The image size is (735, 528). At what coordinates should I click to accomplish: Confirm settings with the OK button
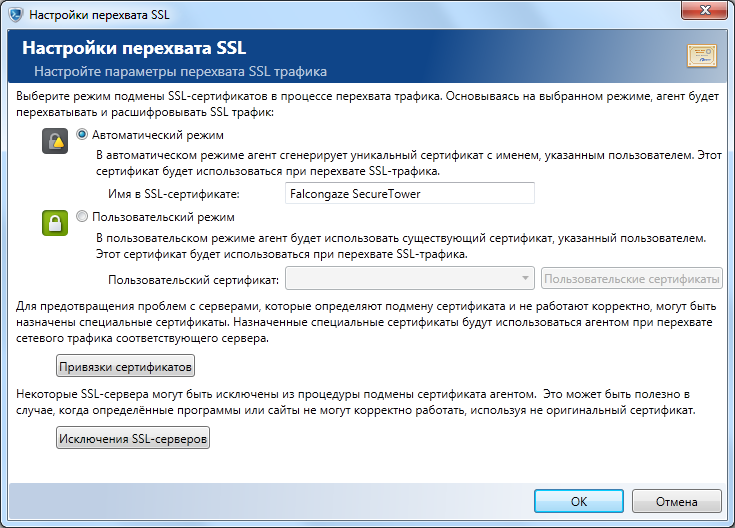pyautogui.click(x=579, y=501)
